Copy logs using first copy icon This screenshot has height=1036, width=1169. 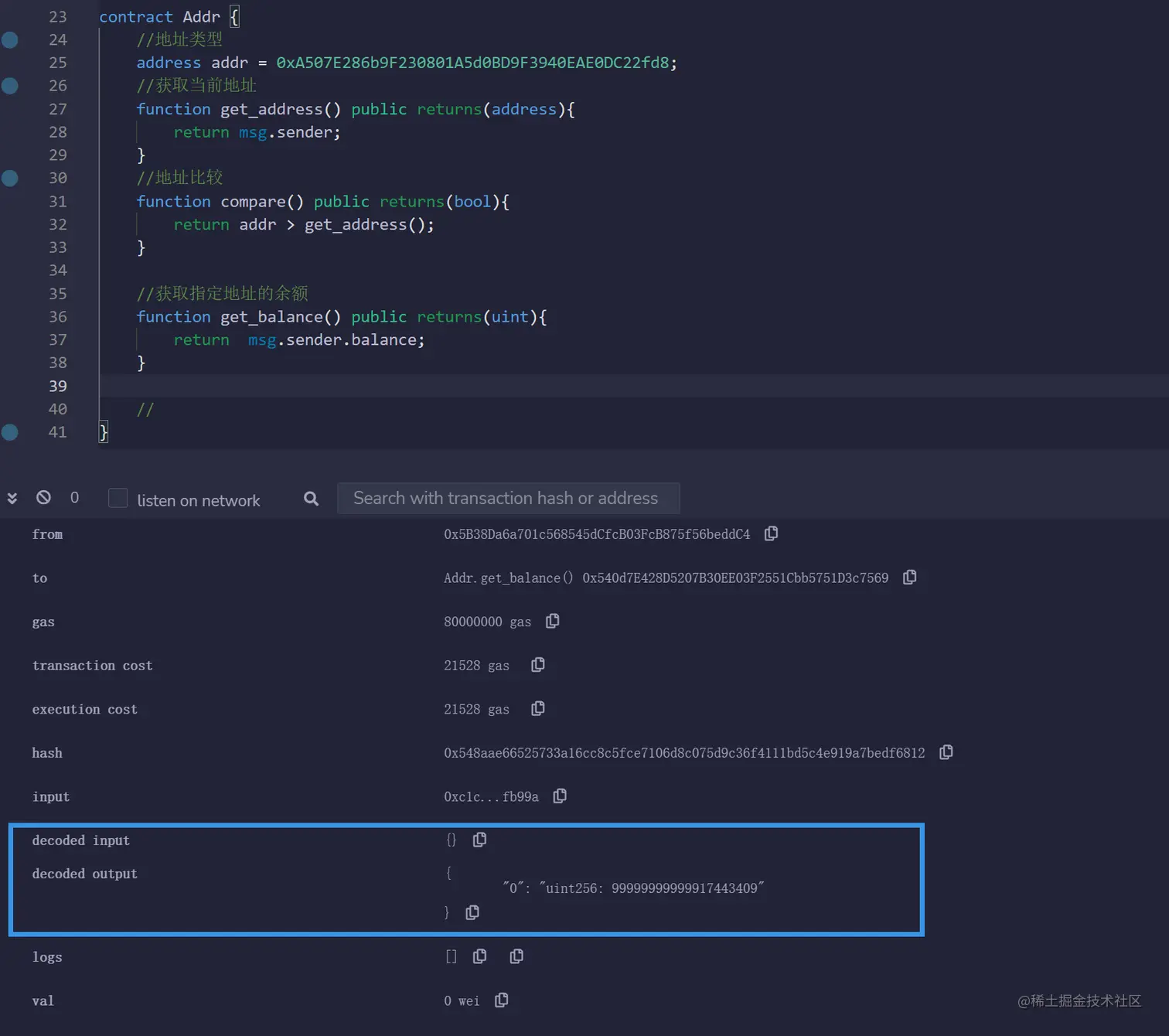point(479,956)
